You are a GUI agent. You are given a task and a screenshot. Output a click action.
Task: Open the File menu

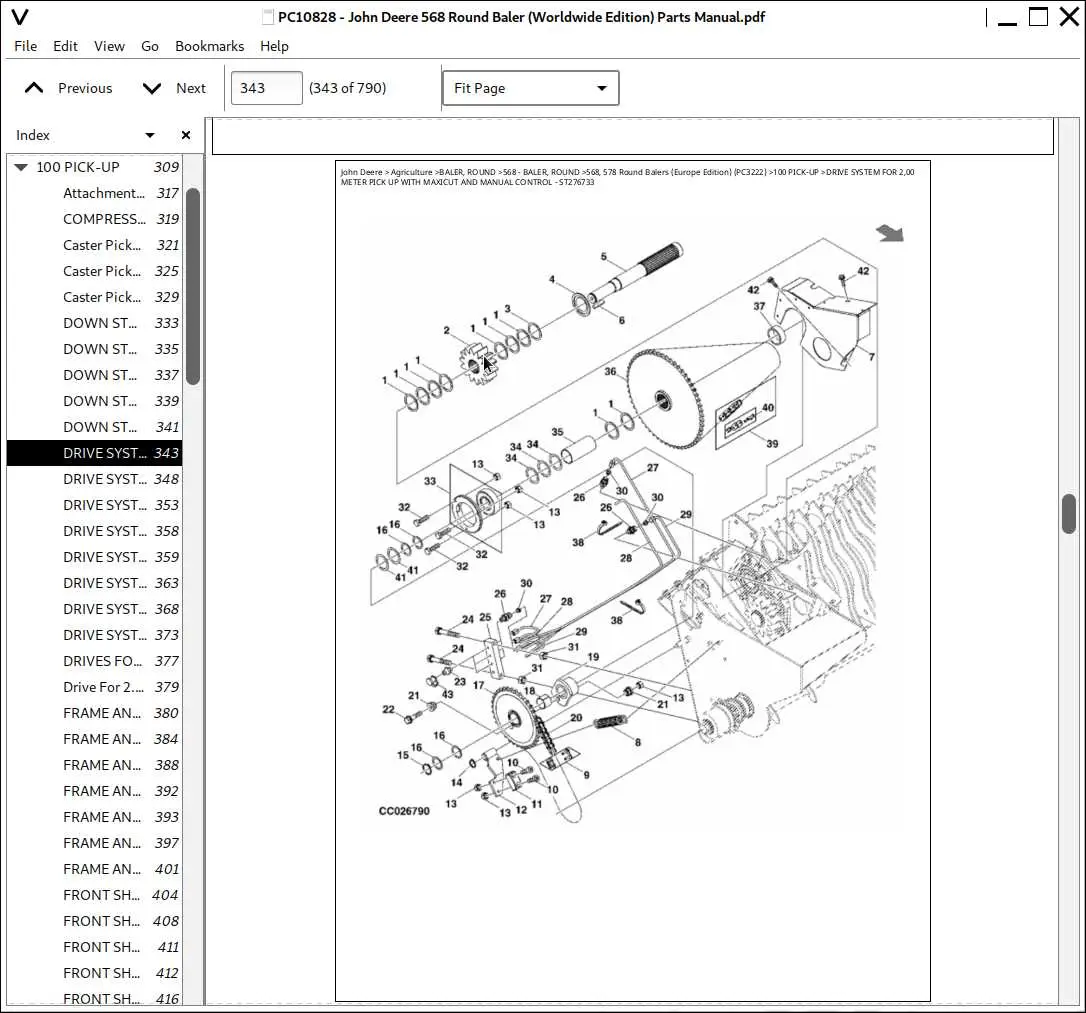coord(26,46)
